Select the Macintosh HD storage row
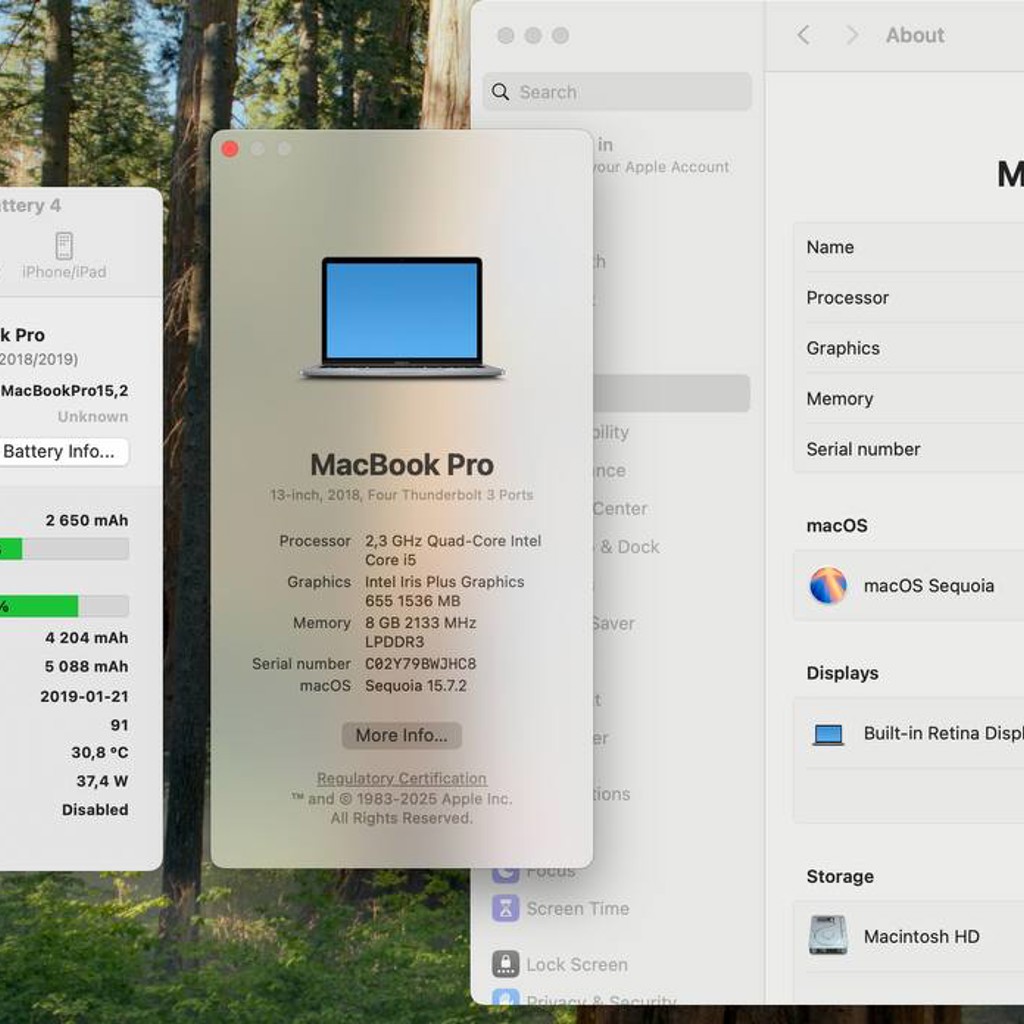 coord(908,936)
